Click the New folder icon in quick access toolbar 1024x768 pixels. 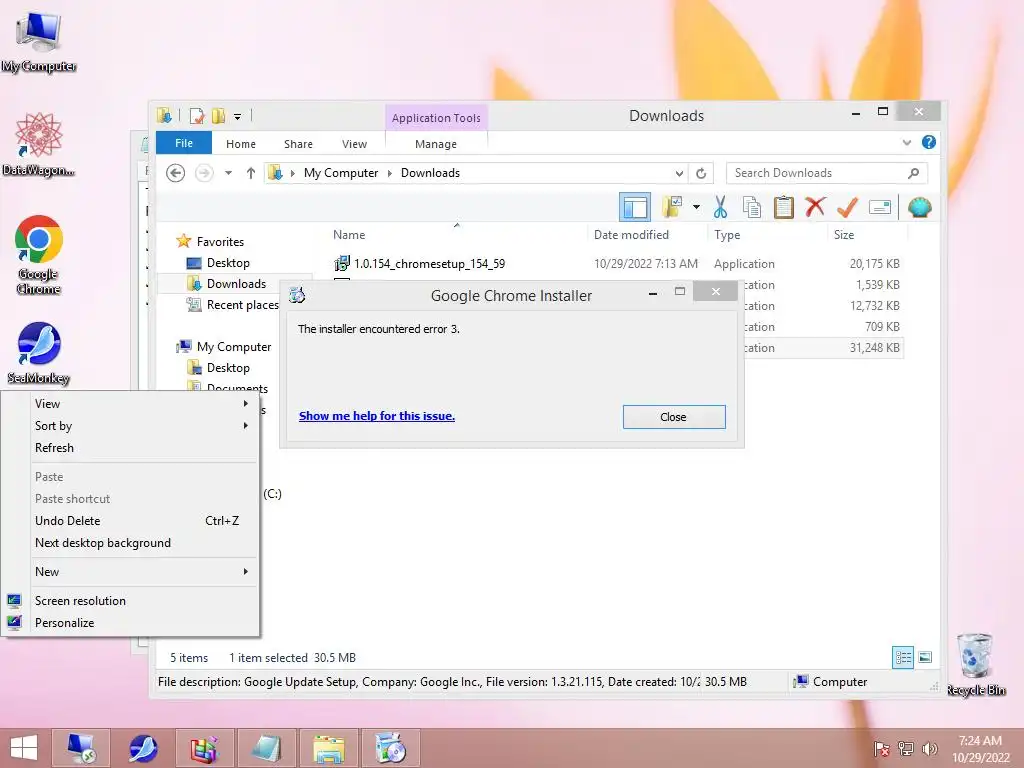(x=218, y=116)
